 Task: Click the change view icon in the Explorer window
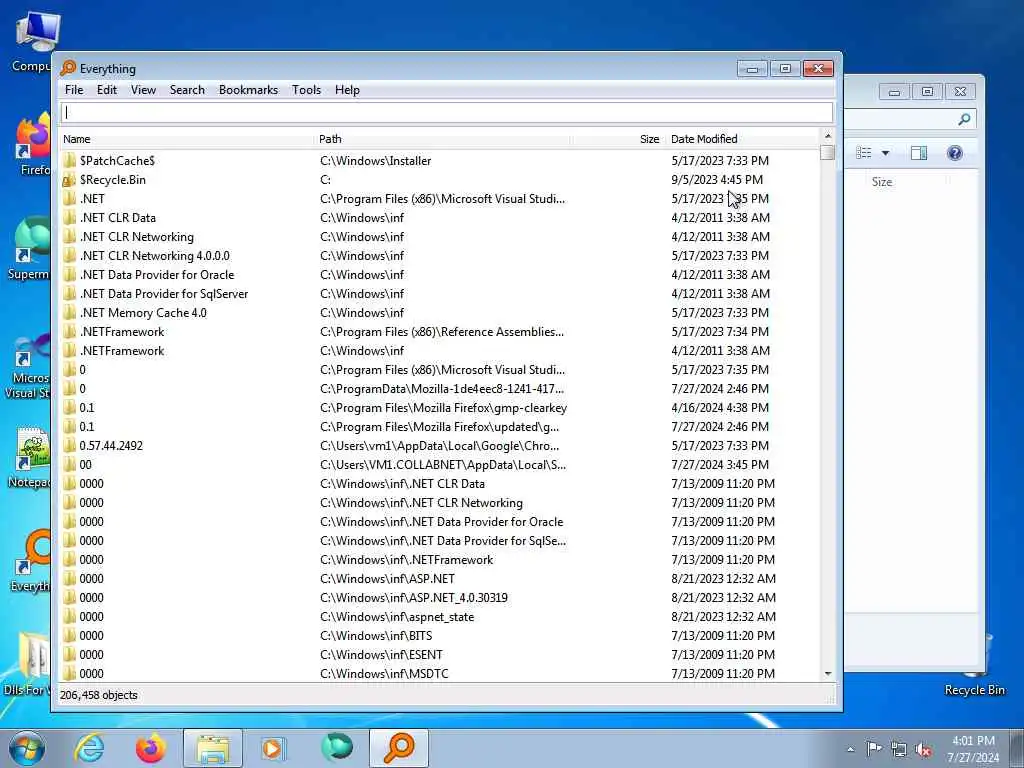863,153
